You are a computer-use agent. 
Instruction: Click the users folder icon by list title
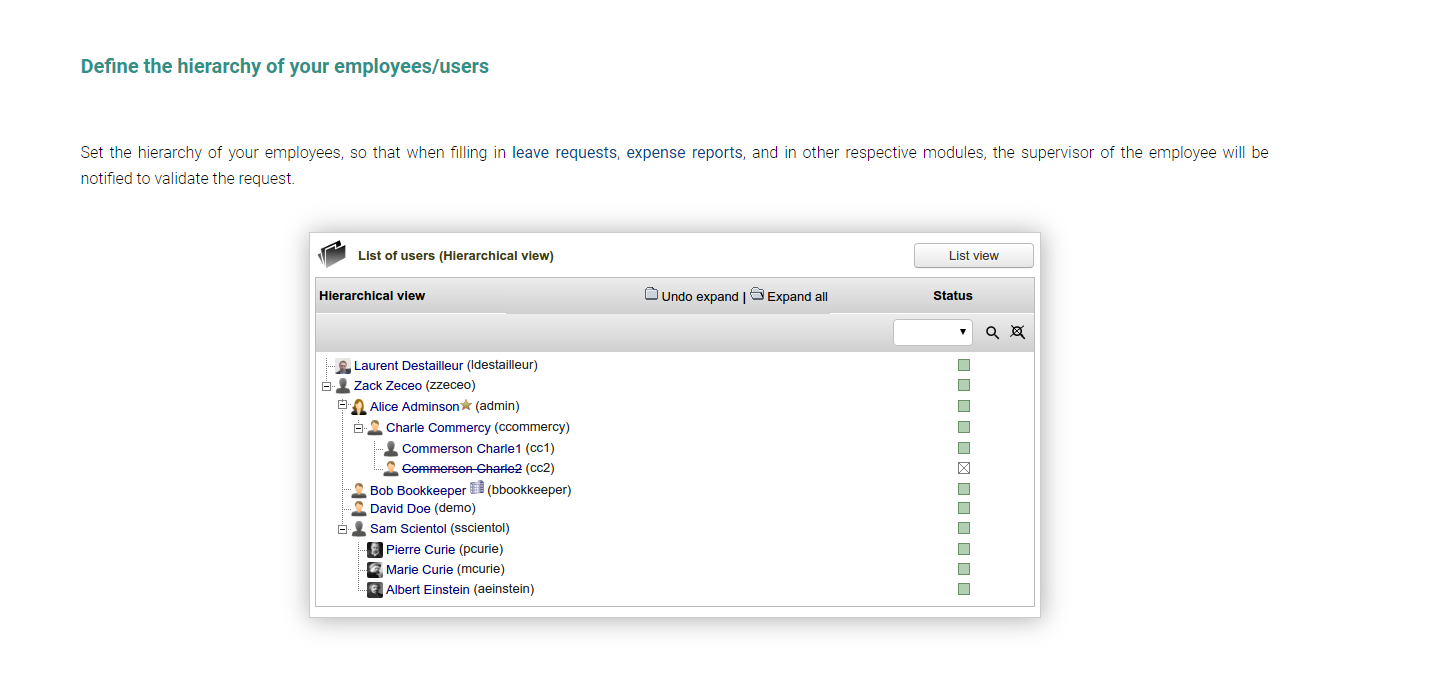pyautogui.click(x=332, y=254)
